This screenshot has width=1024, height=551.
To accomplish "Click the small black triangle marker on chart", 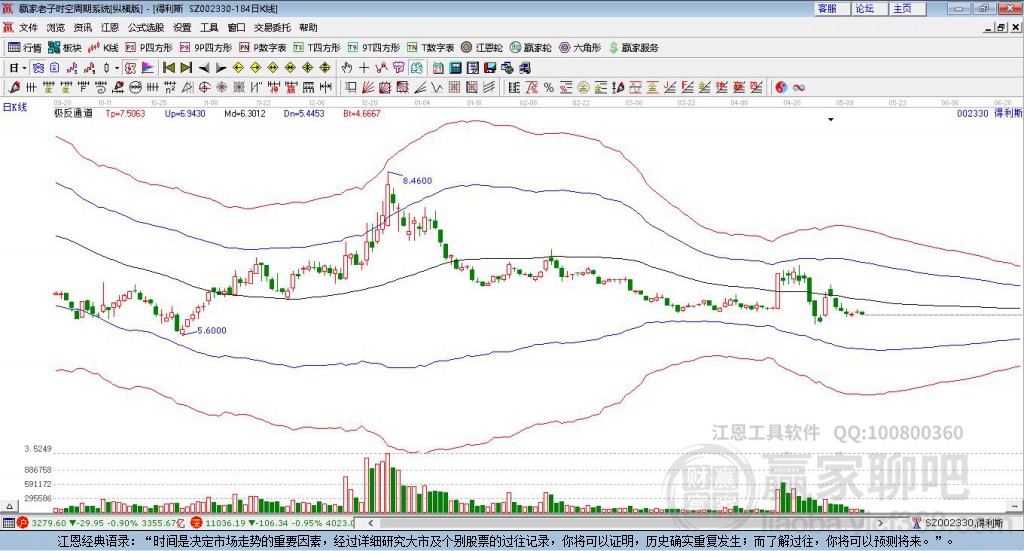I will (831, 120).
